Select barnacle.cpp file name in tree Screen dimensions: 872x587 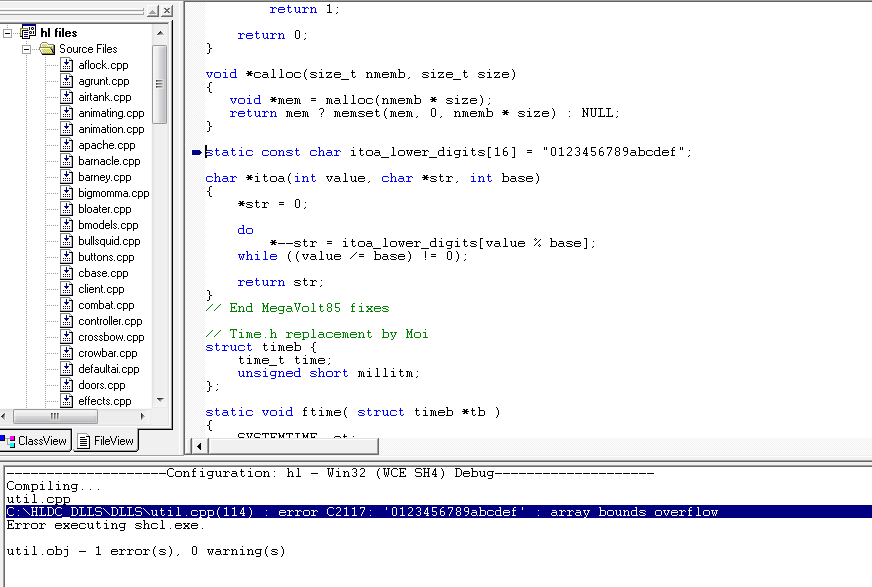[110, 161]
